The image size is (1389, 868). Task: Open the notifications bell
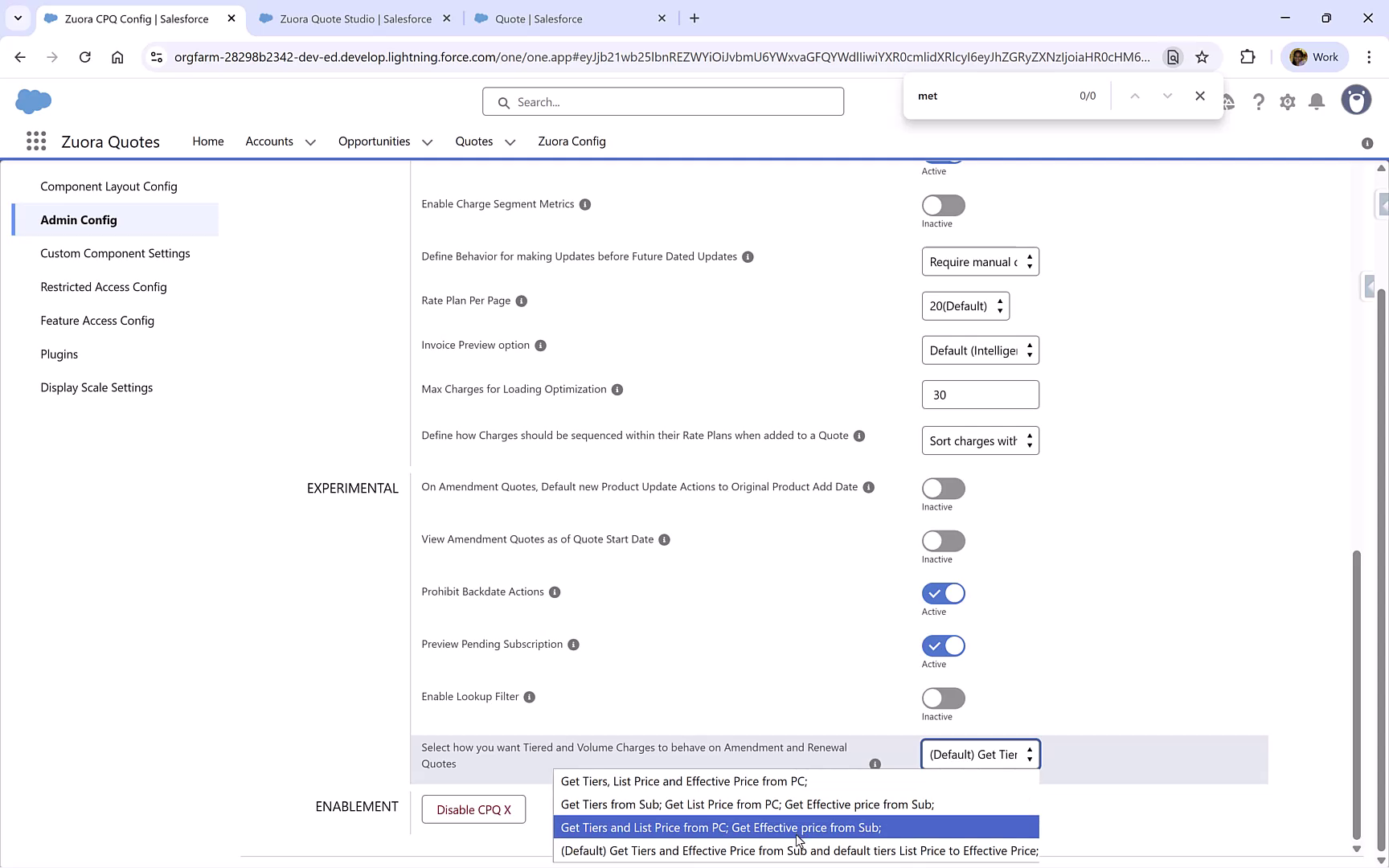[x=1316, y=101]
